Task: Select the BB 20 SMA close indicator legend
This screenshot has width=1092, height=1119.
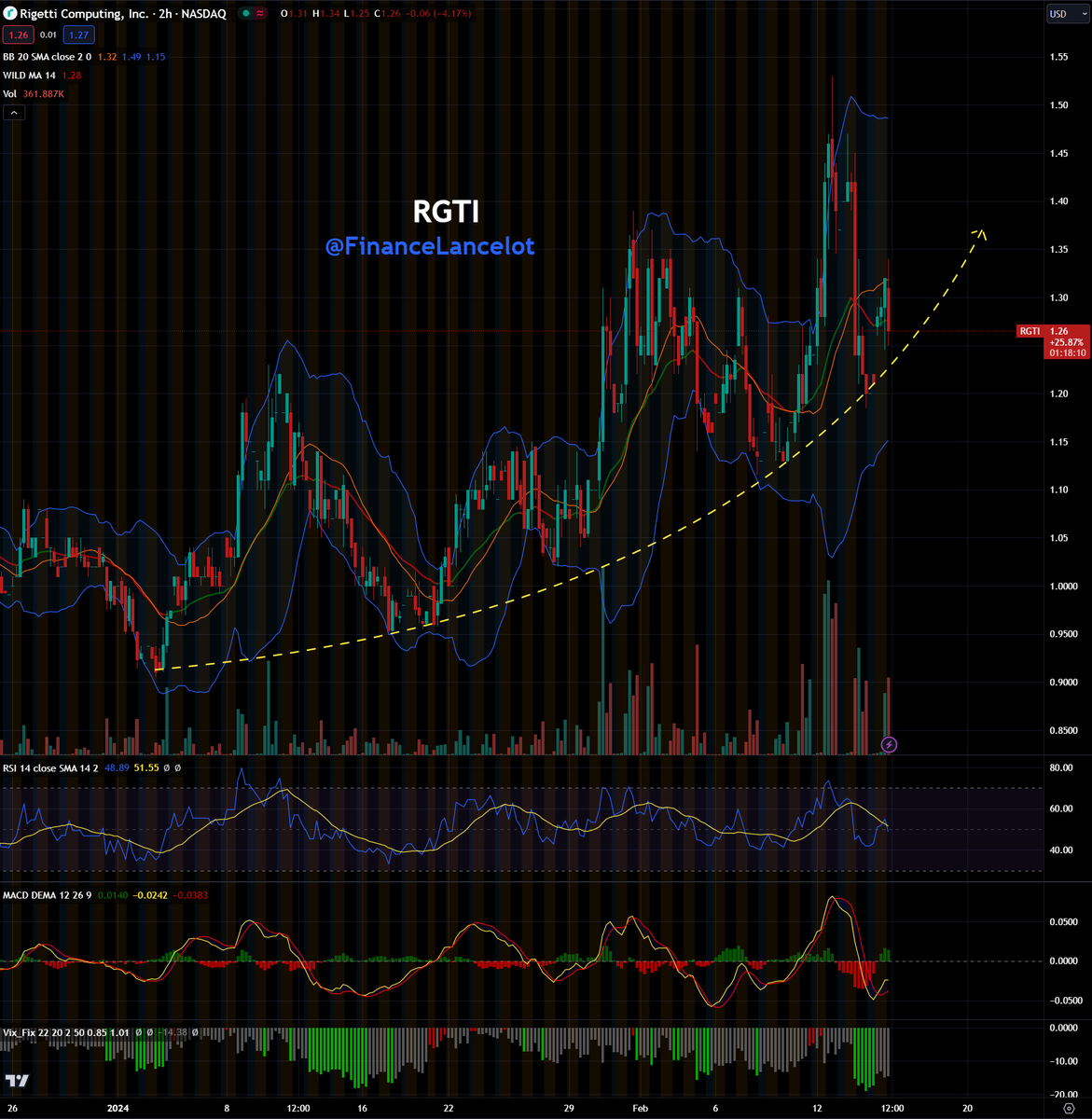Action: [47, 57]
